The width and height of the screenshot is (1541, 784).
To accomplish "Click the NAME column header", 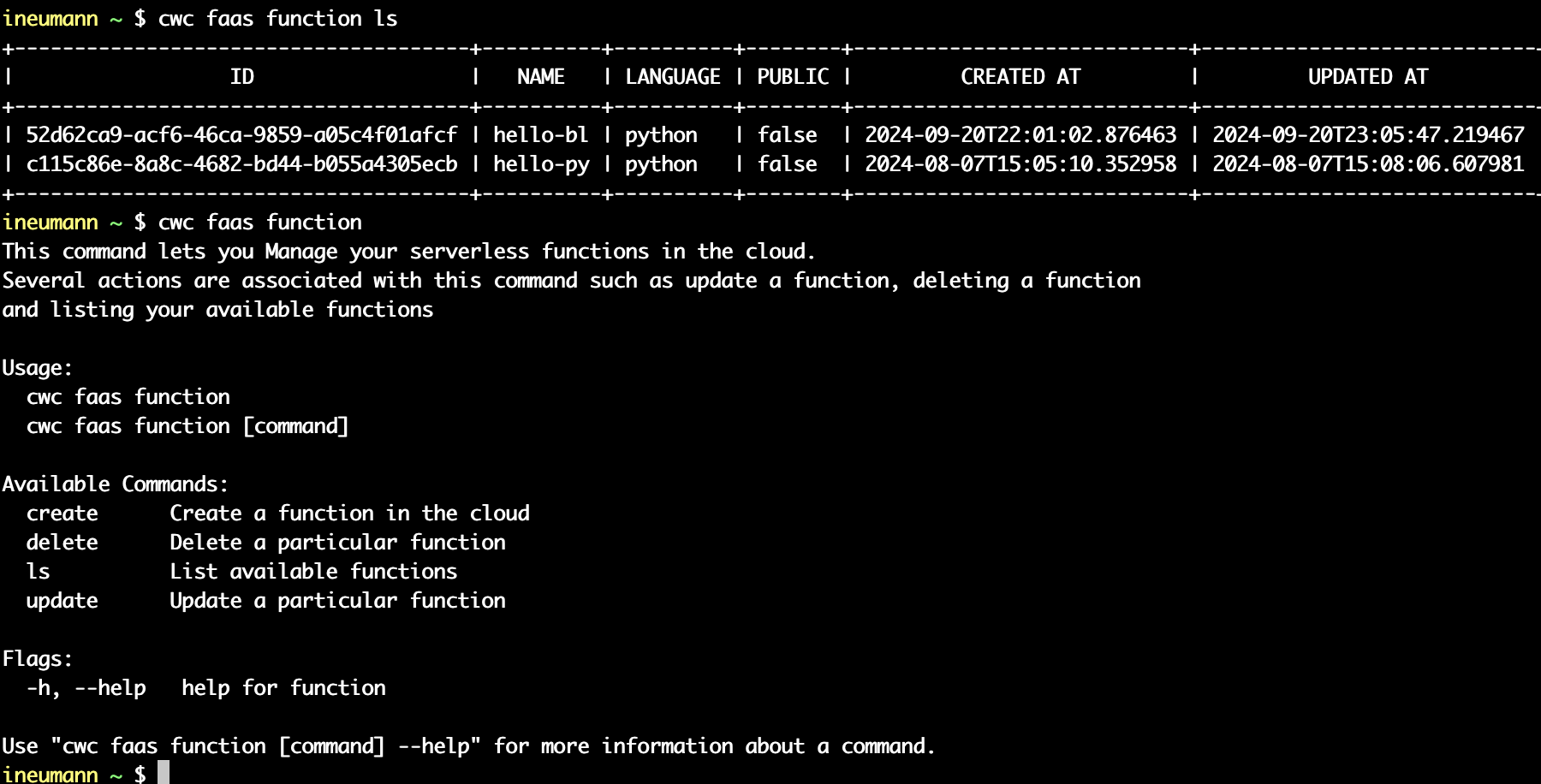I will coord(540,77).
